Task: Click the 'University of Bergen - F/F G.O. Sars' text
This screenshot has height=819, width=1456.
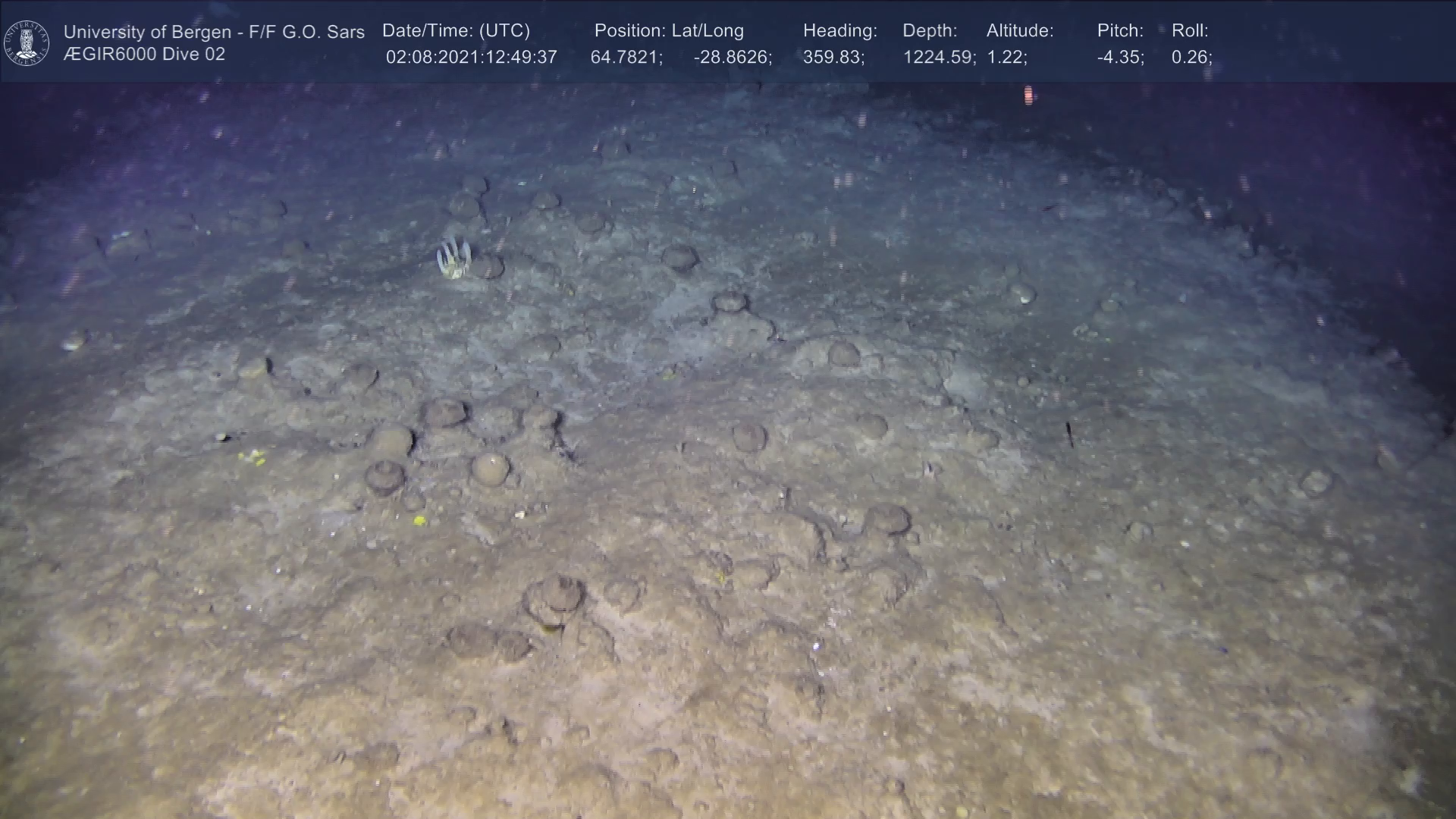Action: click(214, 32)
